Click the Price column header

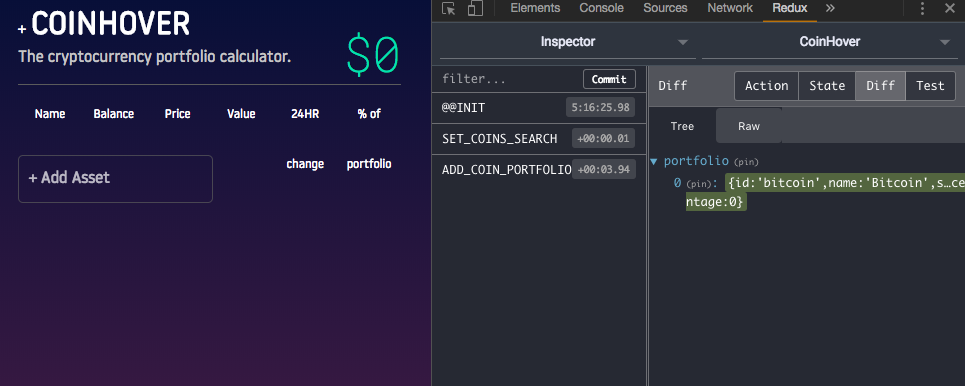pyautogui.click(x=178, y=114)
